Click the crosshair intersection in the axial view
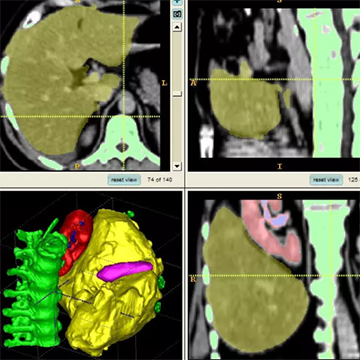The image size is (360, 360). tap(123, 117)
